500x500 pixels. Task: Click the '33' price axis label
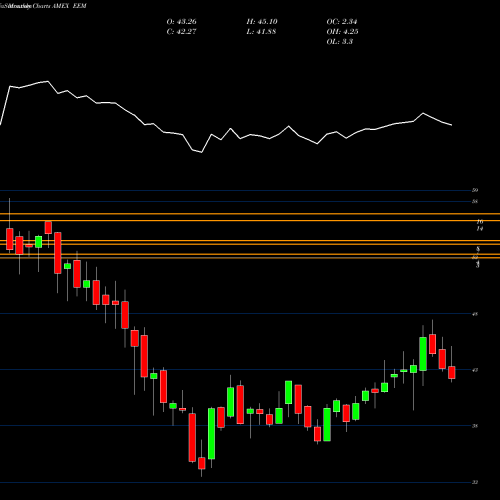click(475, 482)
